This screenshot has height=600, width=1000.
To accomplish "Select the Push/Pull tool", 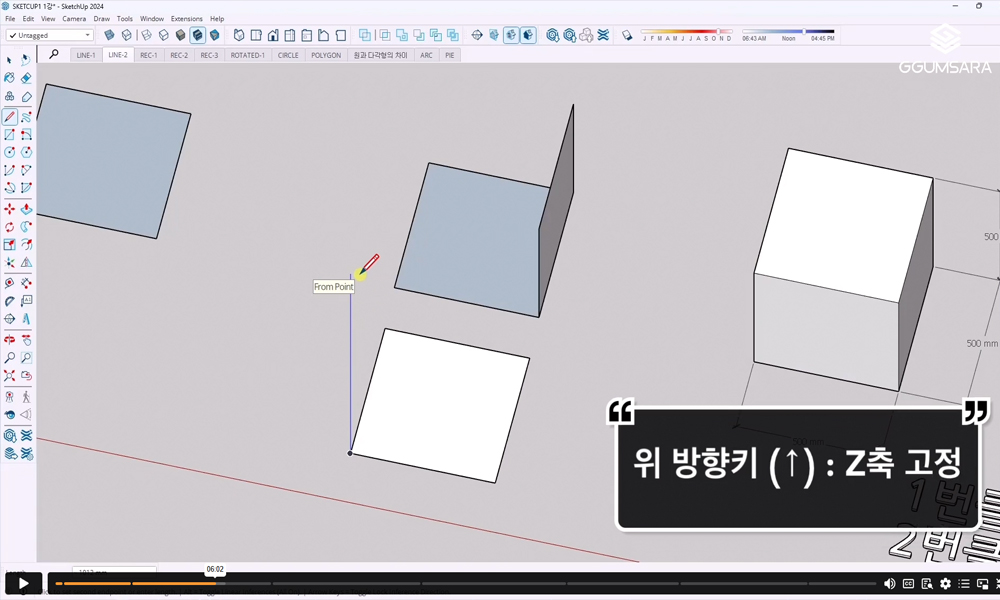I will tap(26, 209).
